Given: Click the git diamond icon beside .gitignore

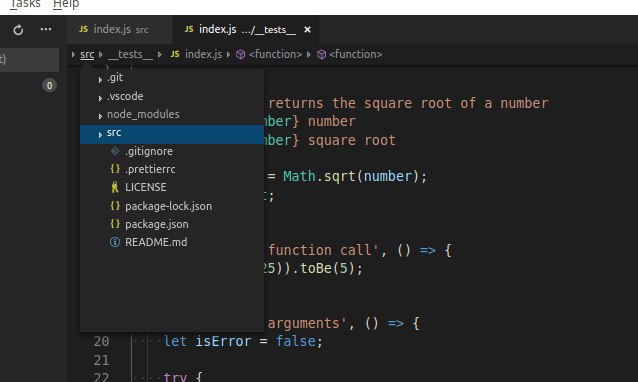Looking at the screenshot, I should pos(115,151).
